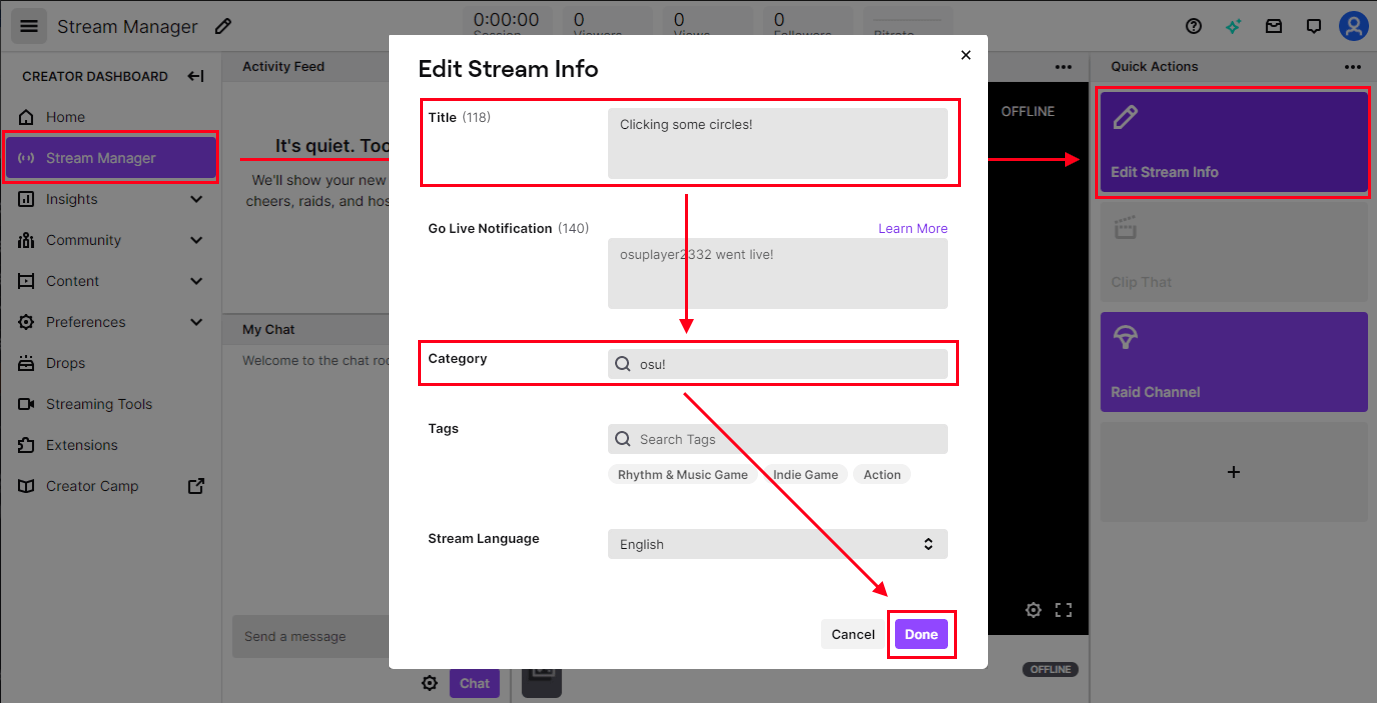Add a new quick action with plus
This screenshot has width=1377, height=703.
coord(1234,472)
